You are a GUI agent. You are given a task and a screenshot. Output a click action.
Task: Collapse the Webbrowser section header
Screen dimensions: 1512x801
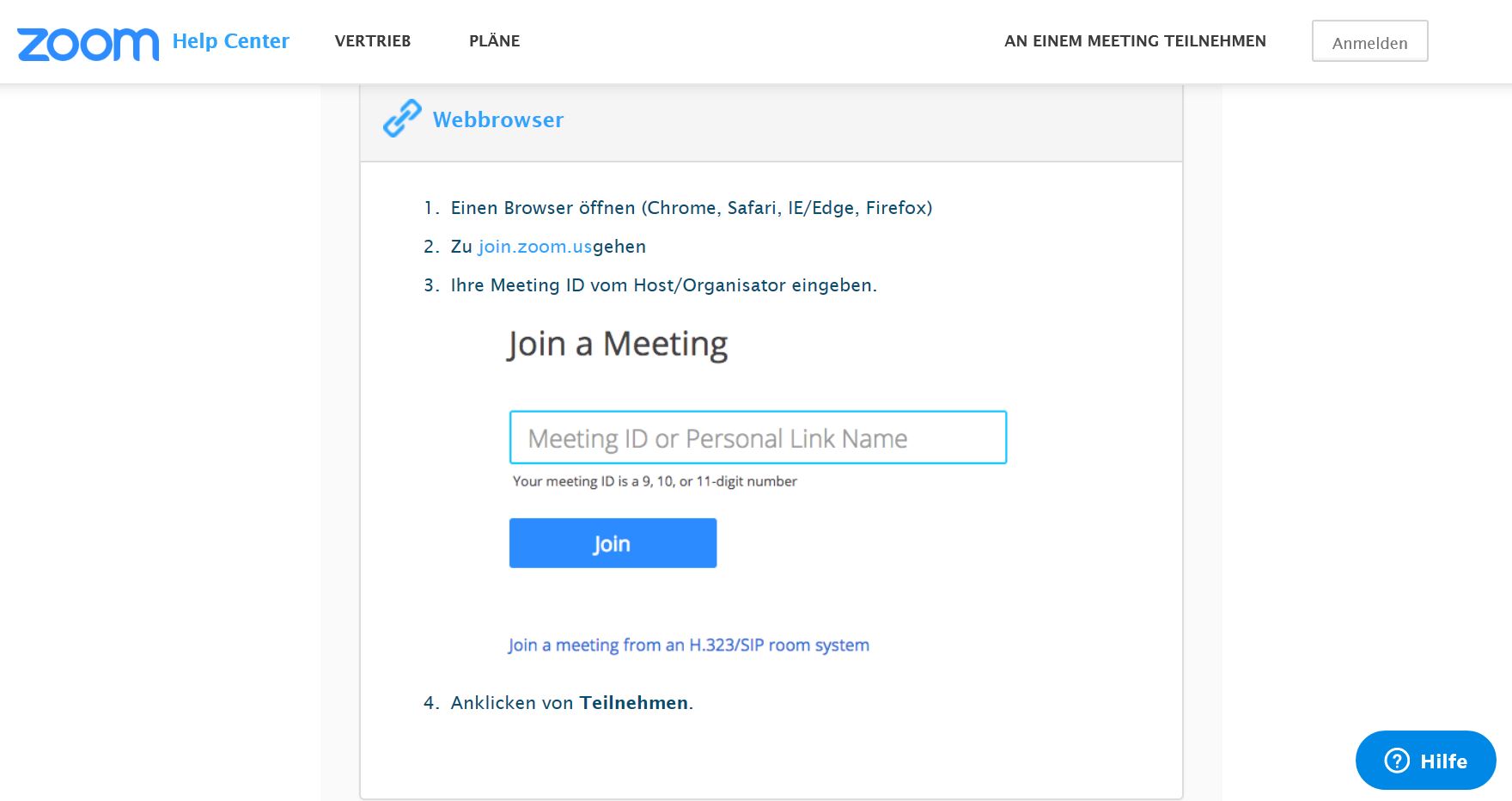click(x=771, y=122)
